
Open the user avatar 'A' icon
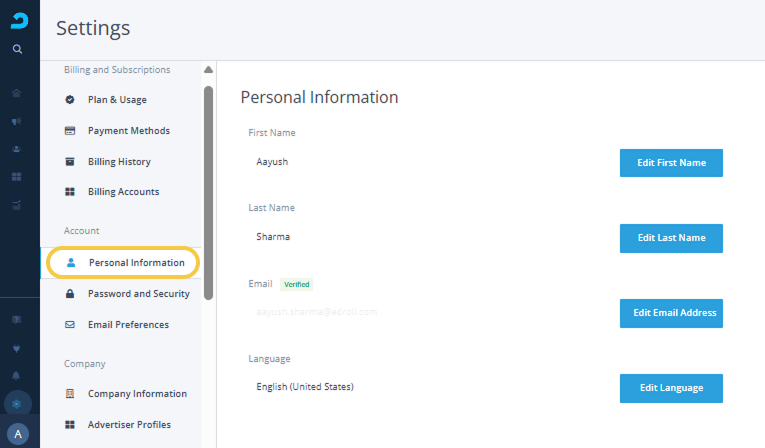click(17, 434)
